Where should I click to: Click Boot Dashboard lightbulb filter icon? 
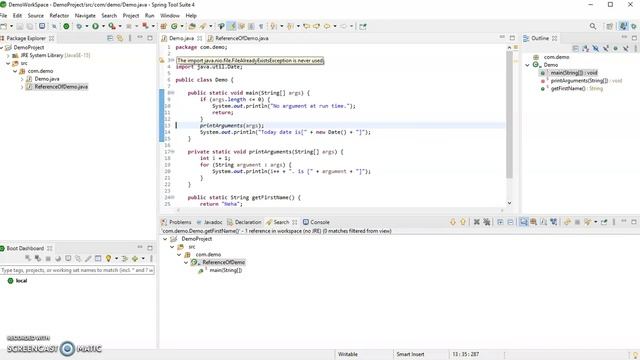coord(108,258)
